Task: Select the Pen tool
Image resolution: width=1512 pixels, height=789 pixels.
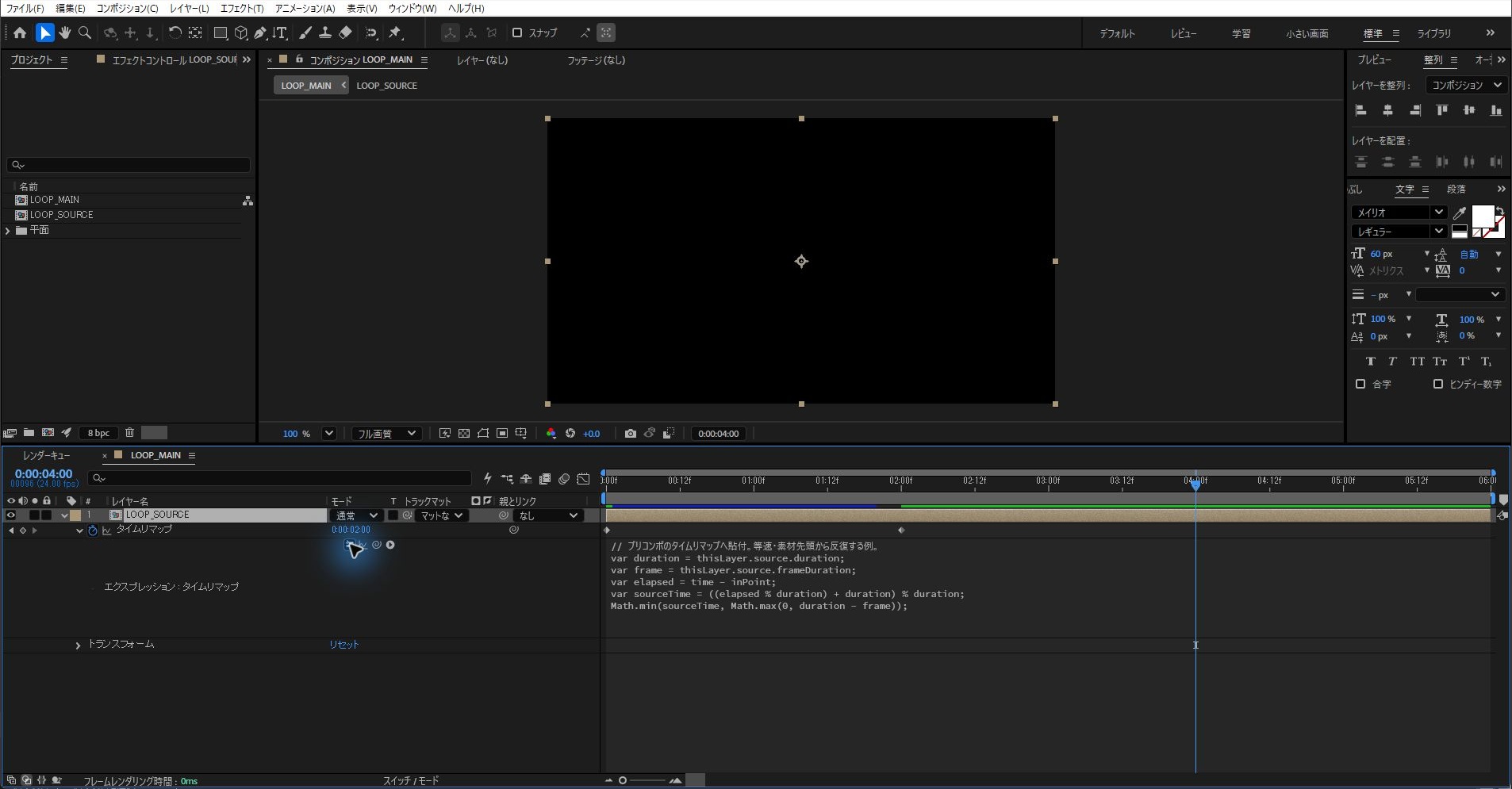Action: [x=260, y=33]
